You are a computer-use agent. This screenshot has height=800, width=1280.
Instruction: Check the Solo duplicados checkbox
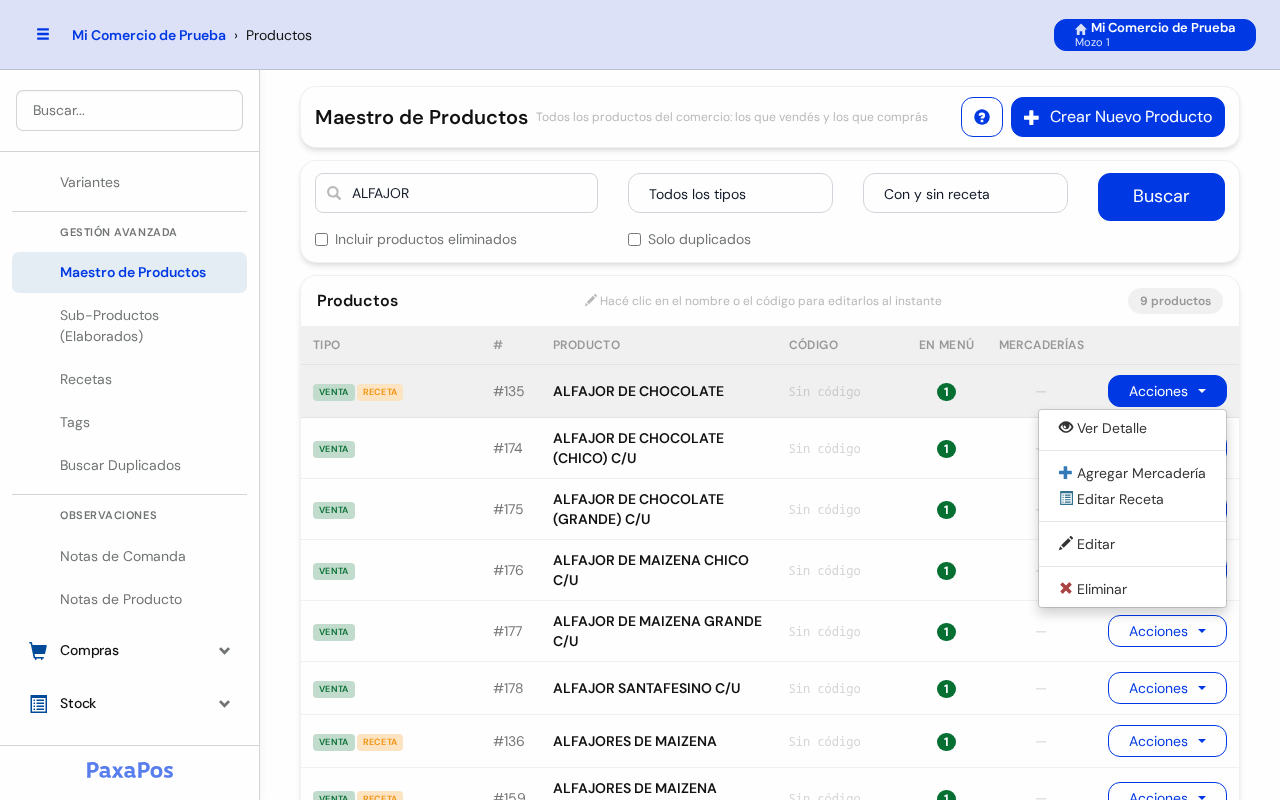pyautogui.click(x=635, y=240)
